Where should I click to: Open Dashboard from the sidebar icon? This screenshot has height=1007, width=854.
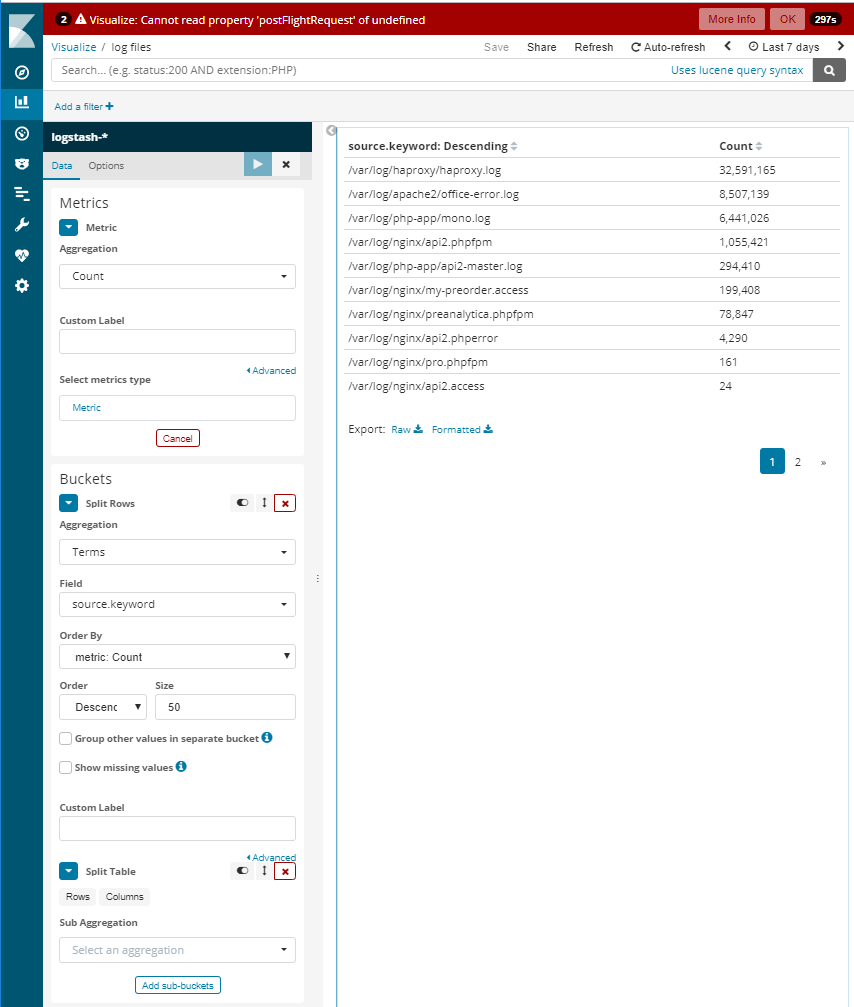(x=21, y=133)
